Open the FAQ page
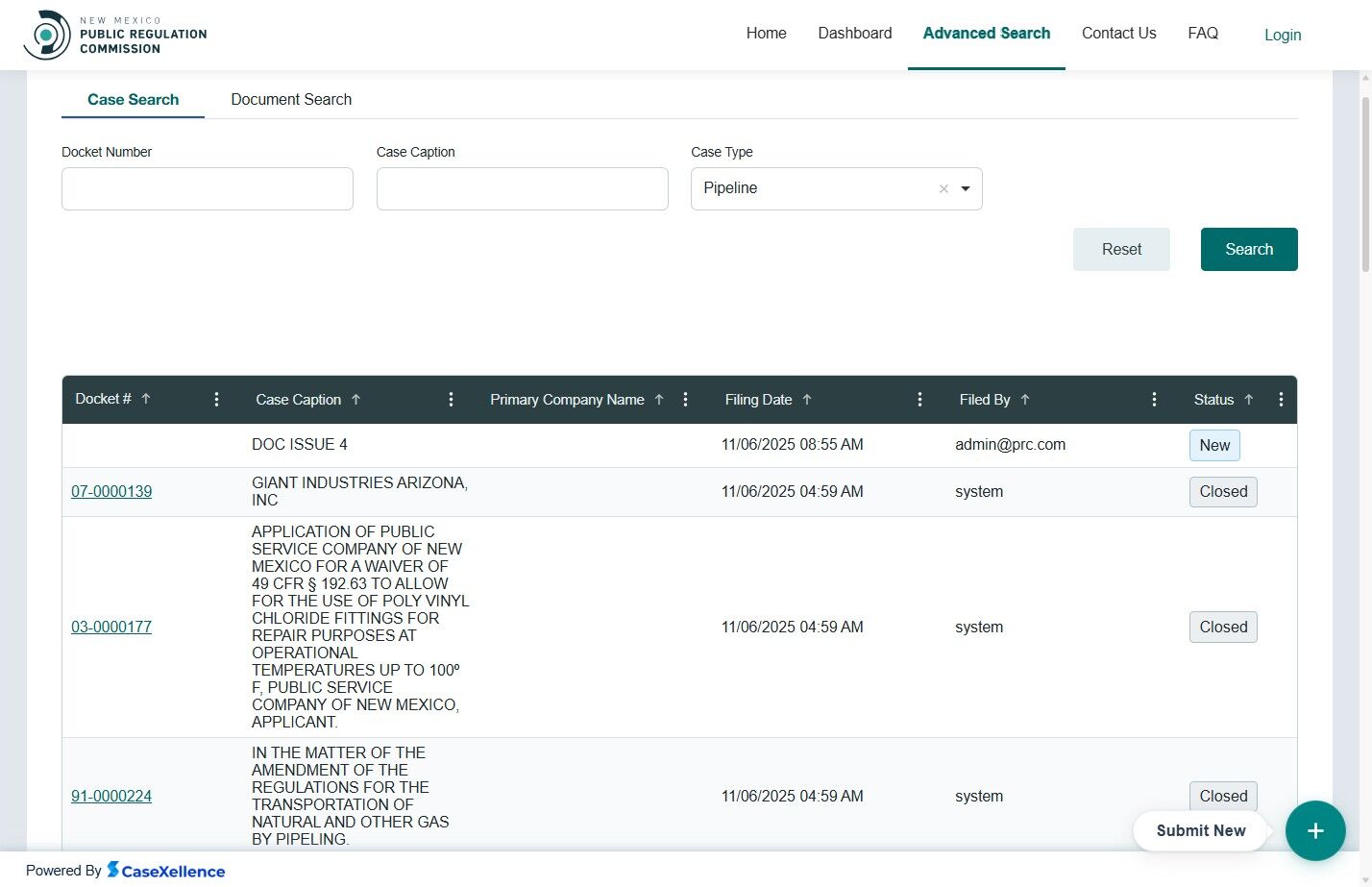Viewport: 1372px width, 887px height. coord(1203,34)
